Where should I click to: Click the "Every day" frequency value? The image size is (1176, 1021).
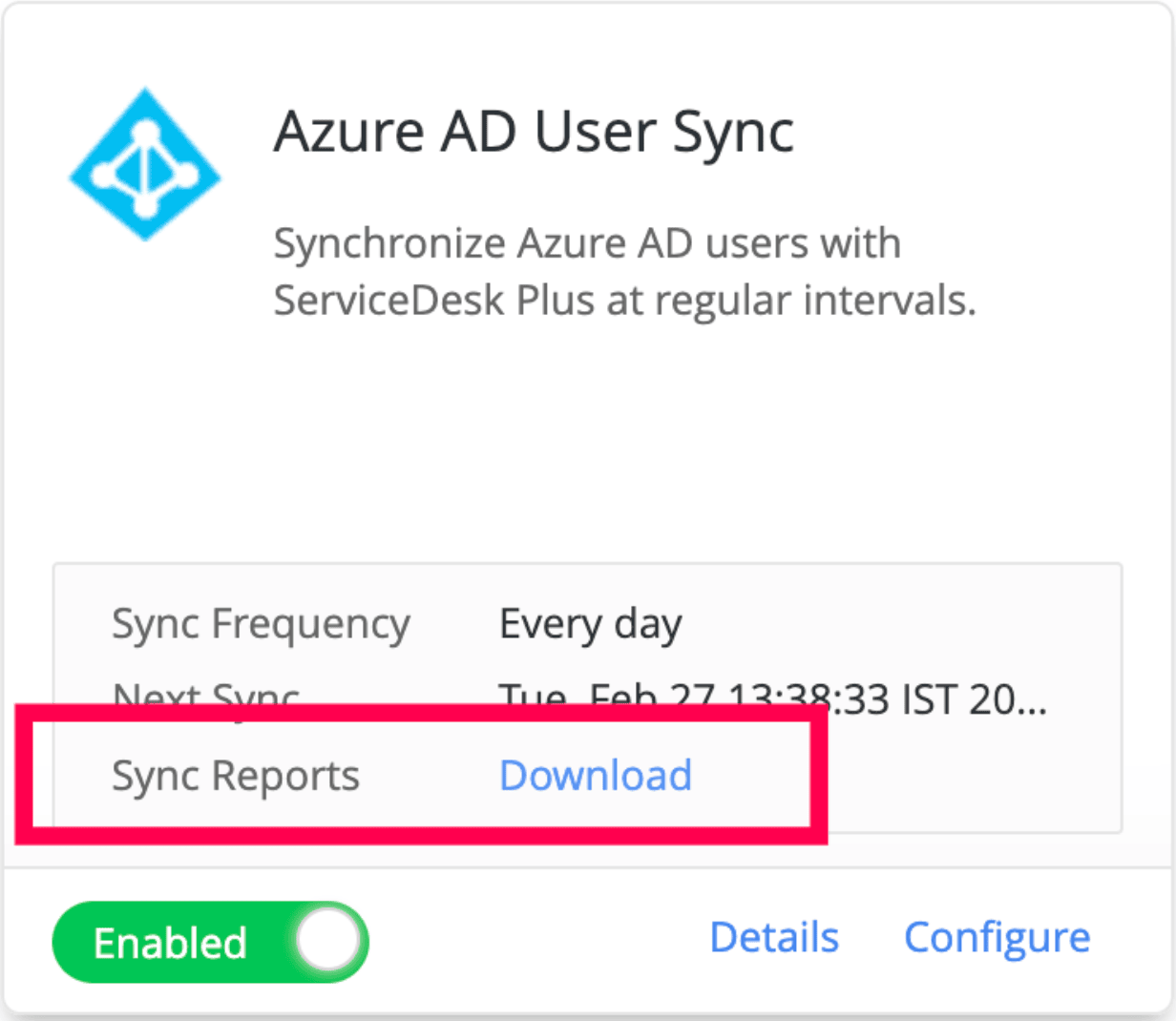pyautogui.click(x=590, y=625)
